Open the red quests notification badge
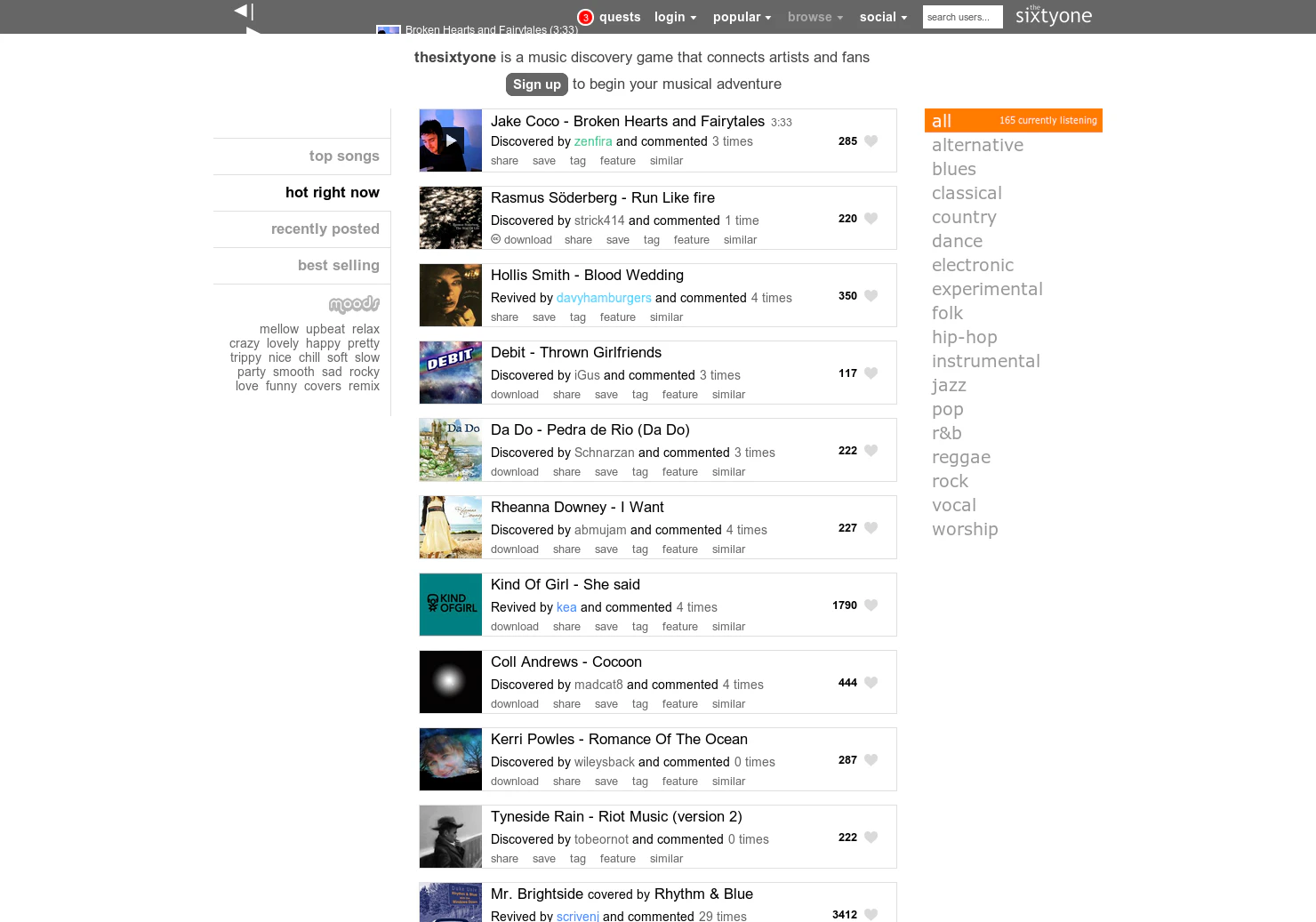1316x922 pixels. [x=585, y=17]
